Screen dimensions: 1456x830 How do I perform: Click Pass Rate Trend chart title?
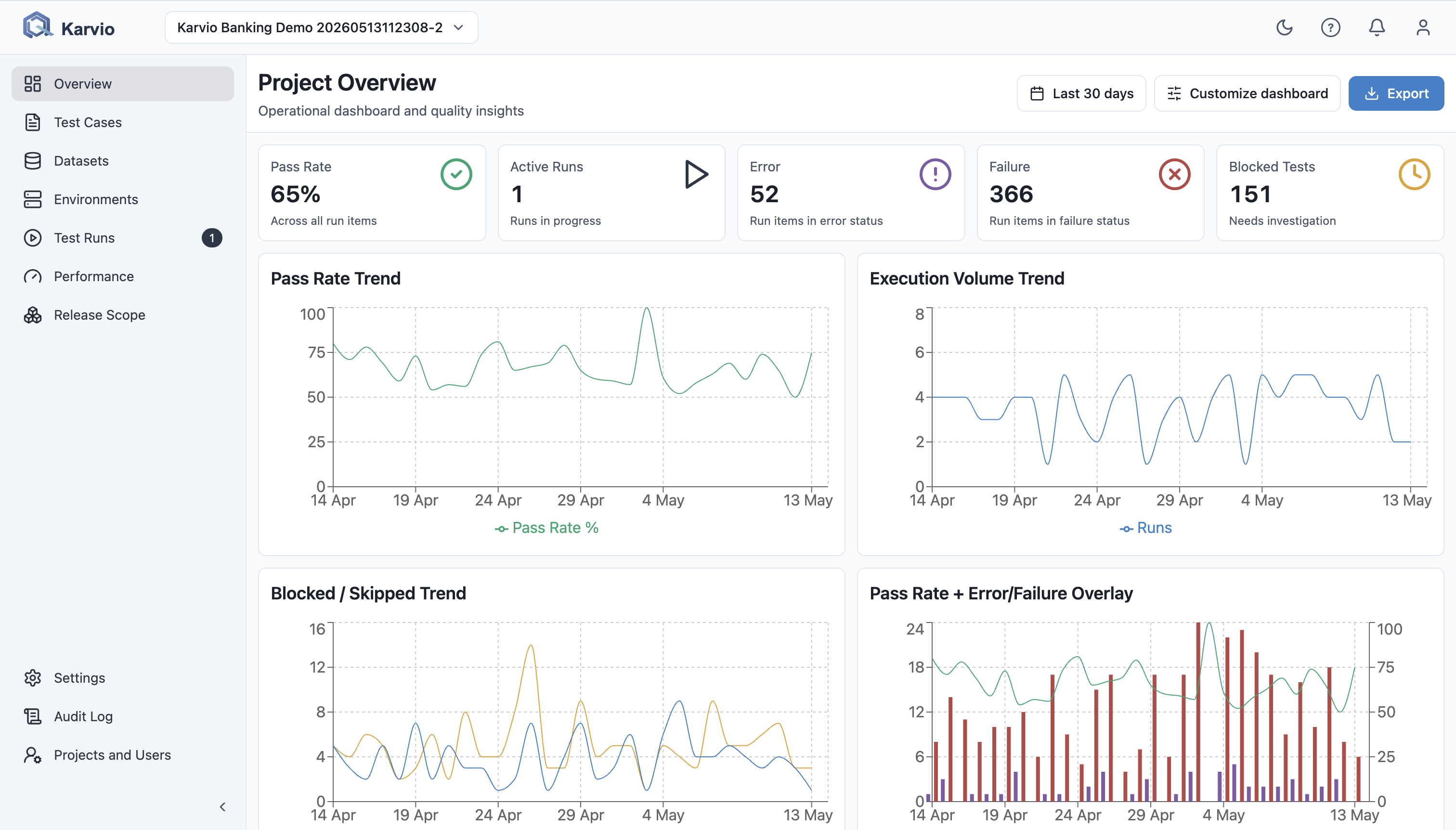[x=336, y=278]
